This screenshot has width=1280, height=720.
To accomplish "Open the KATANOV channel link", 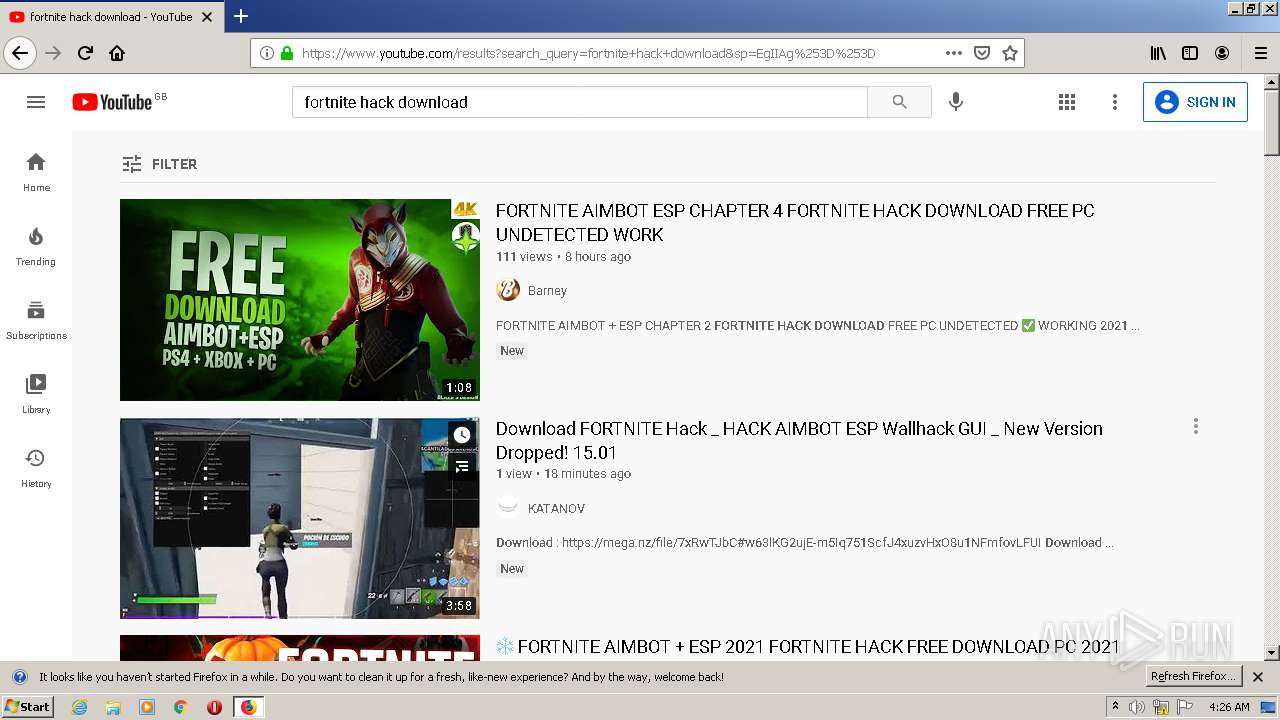I will coord(556,508).
